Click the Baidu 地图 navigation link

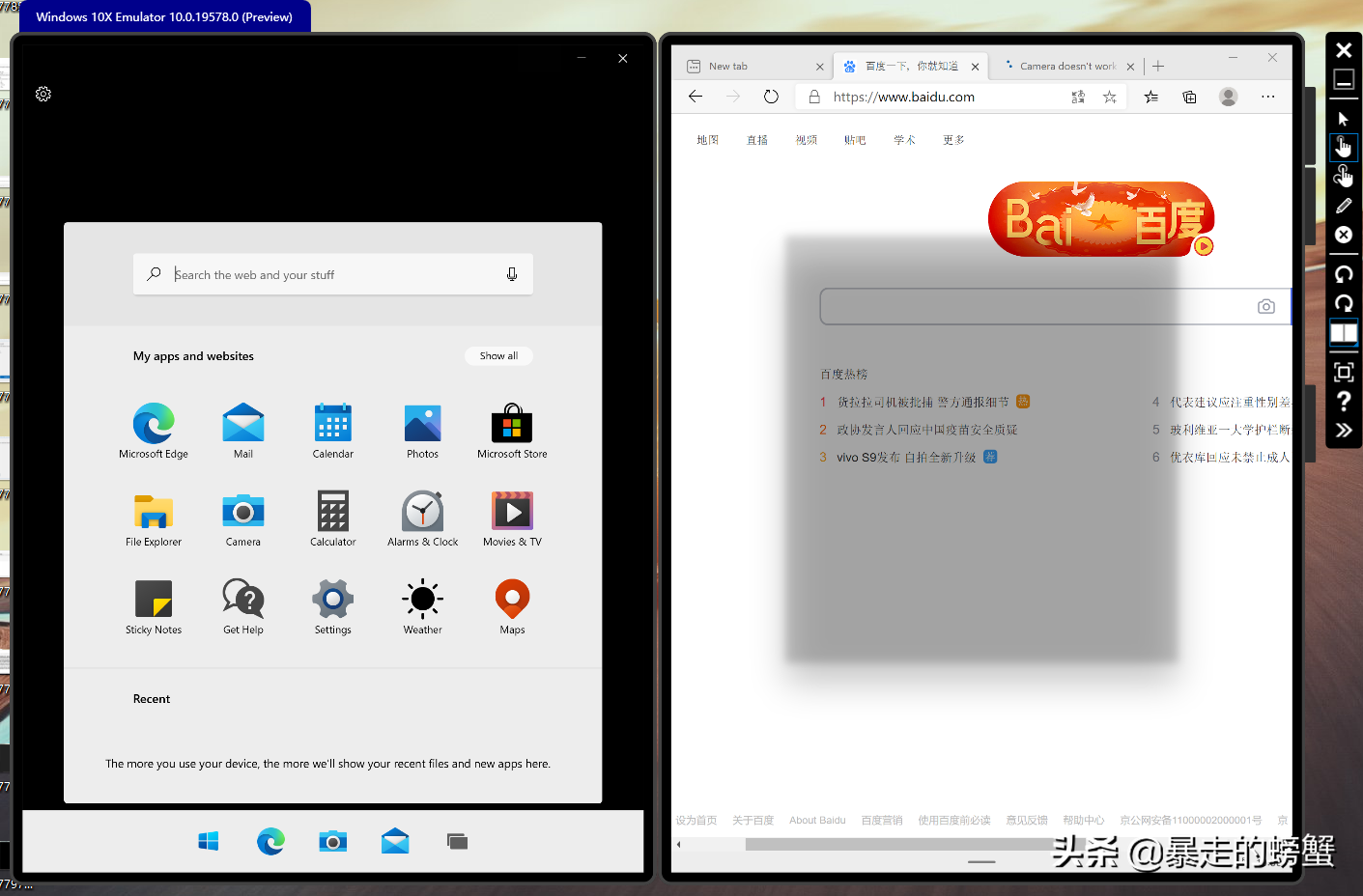pyautogui.click(x=708, y=140)
